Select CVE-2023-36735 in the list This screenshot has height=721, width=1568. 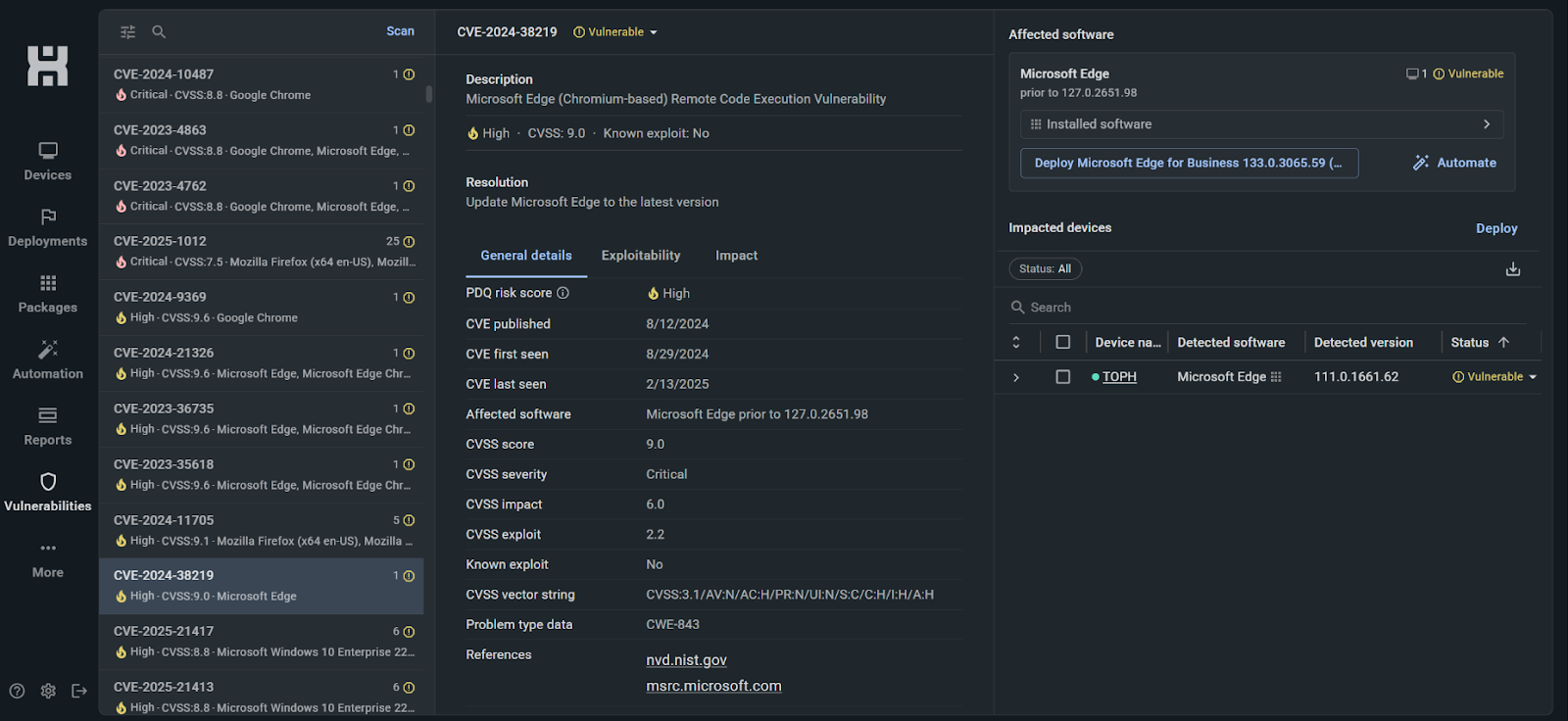point(262,418)
